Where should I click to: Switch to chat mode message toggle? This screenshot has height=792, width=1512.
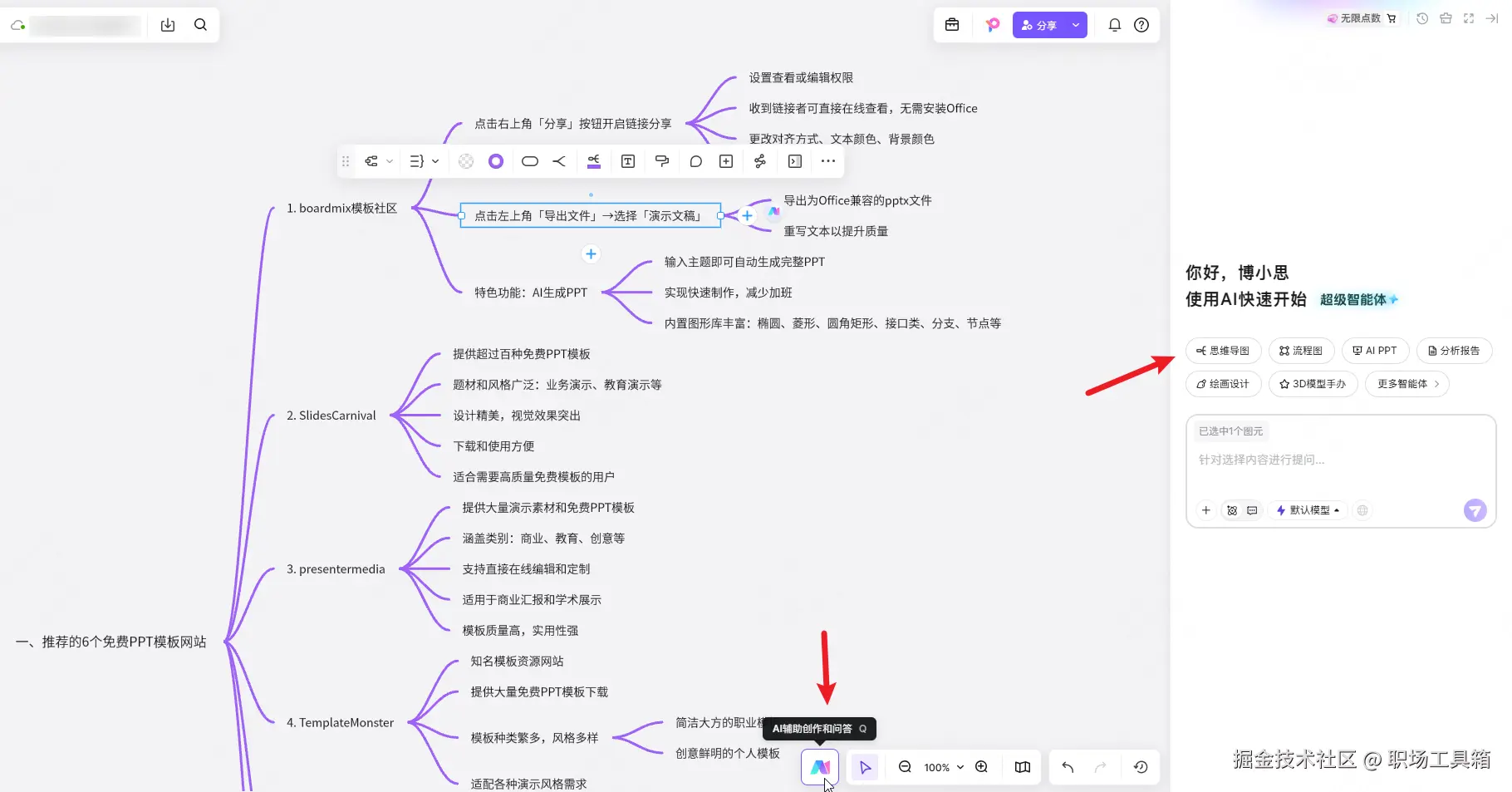coord(1252,510)
